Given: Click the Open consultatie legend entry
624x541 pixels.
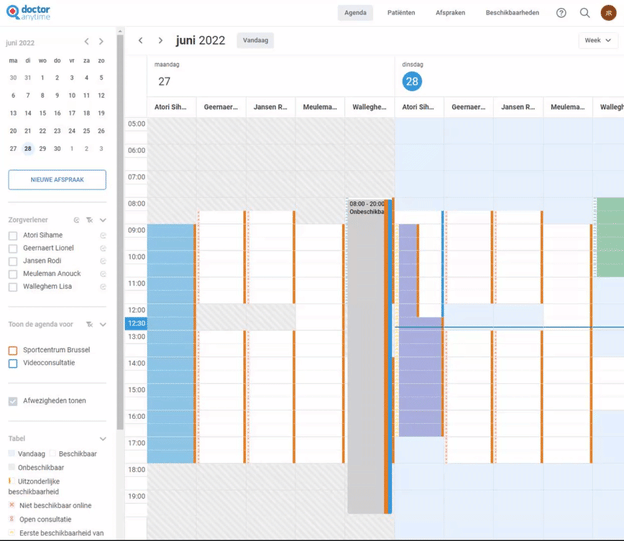Looking at the screenshot, I should (x=40, y=519).
